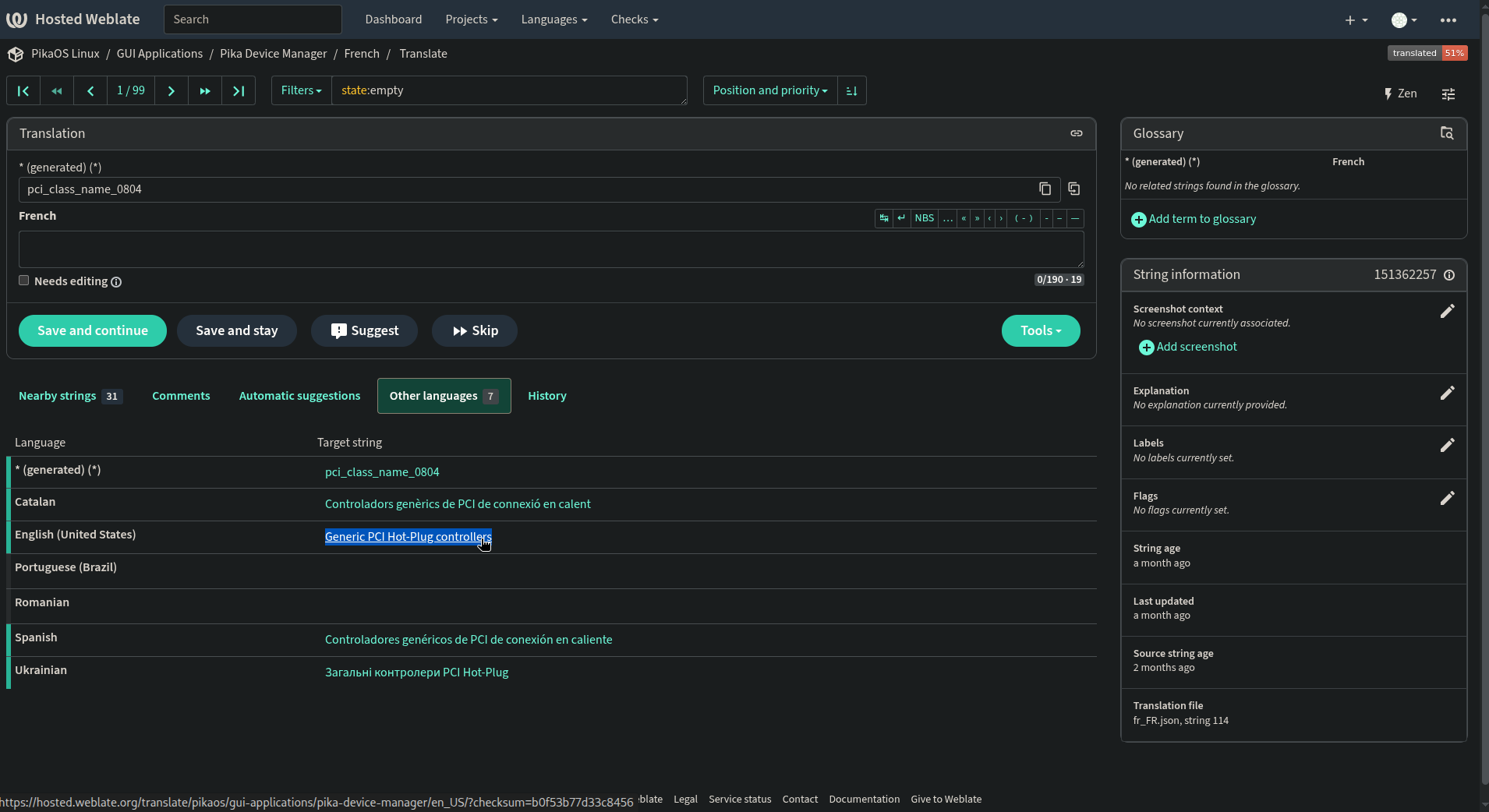
Task: Insert newline special character button
Action: click(902, 218)
